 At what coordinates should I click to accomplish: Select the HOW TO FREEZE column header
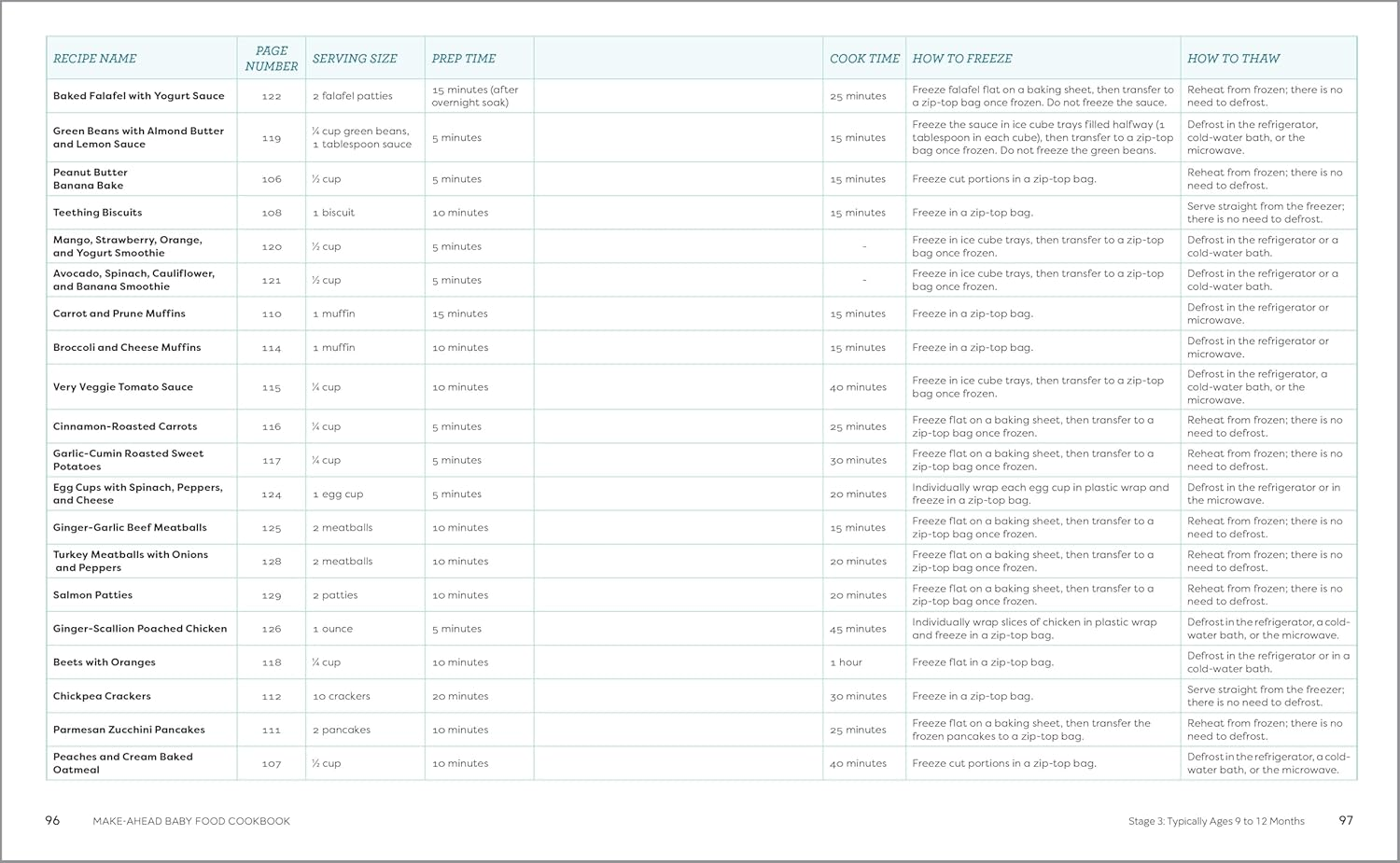tap(961, 58)
